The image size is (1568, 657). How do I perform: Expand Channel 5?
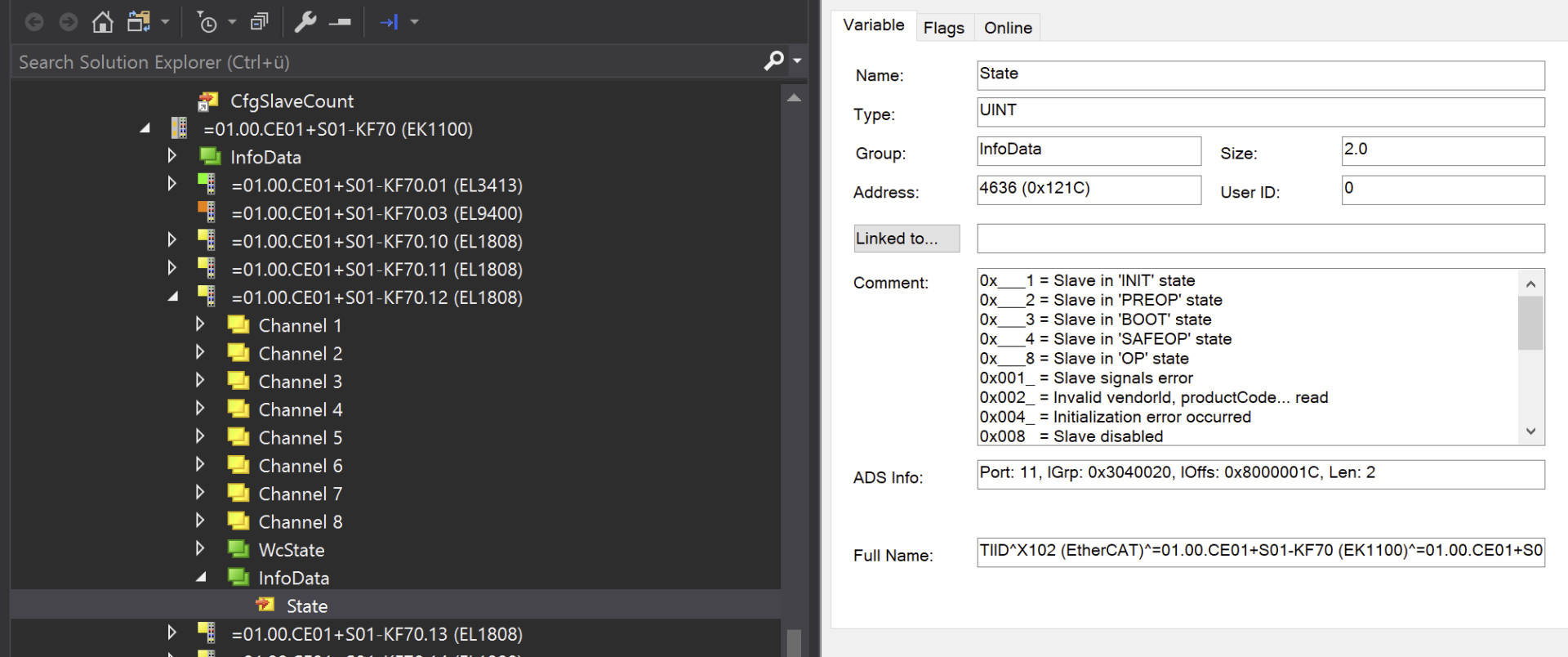[x=200, y=436]
